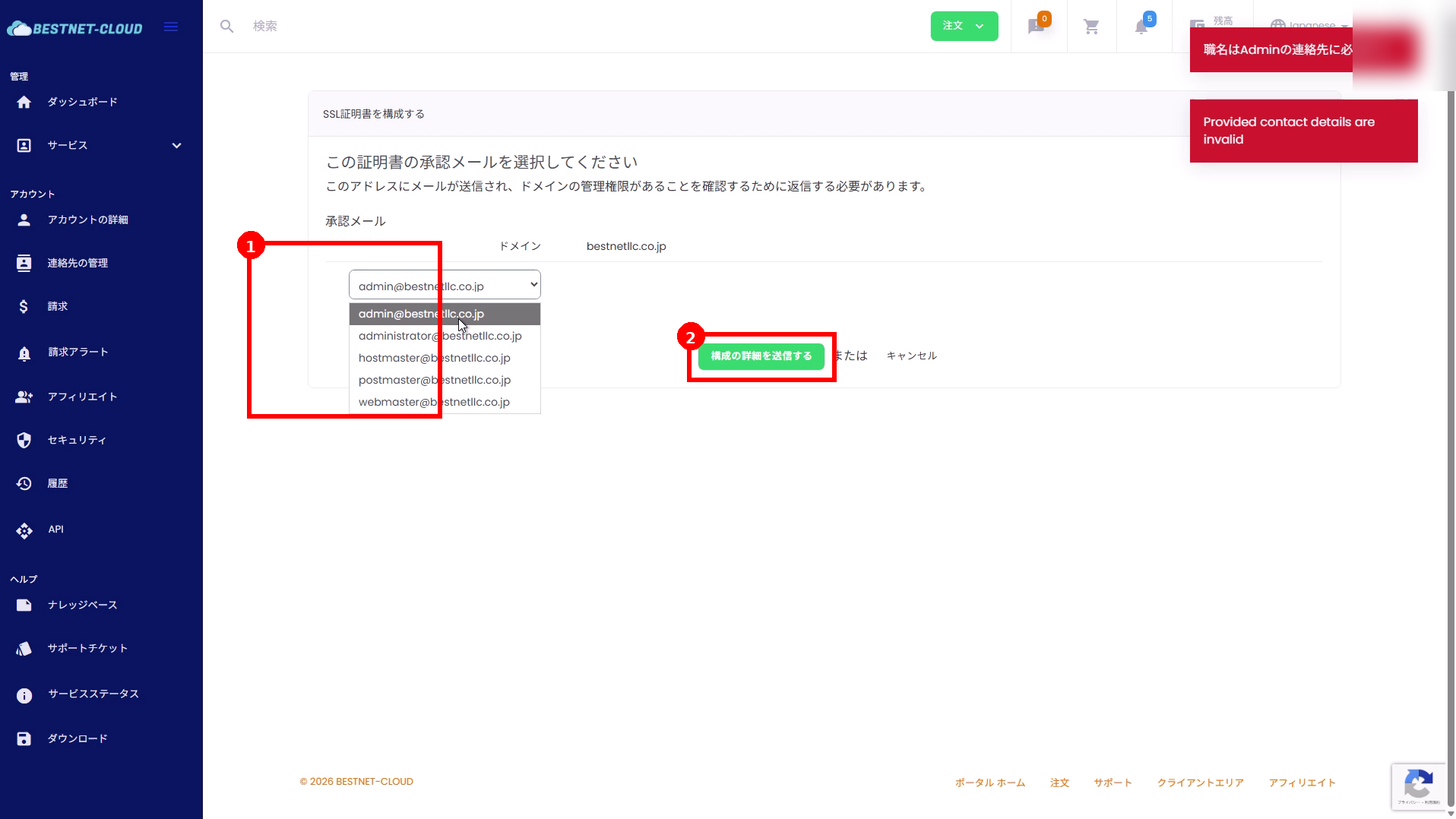This screenshot has width=1456, height=819.
Task: Click the API icon in sidebar
Action: point(24,530)
